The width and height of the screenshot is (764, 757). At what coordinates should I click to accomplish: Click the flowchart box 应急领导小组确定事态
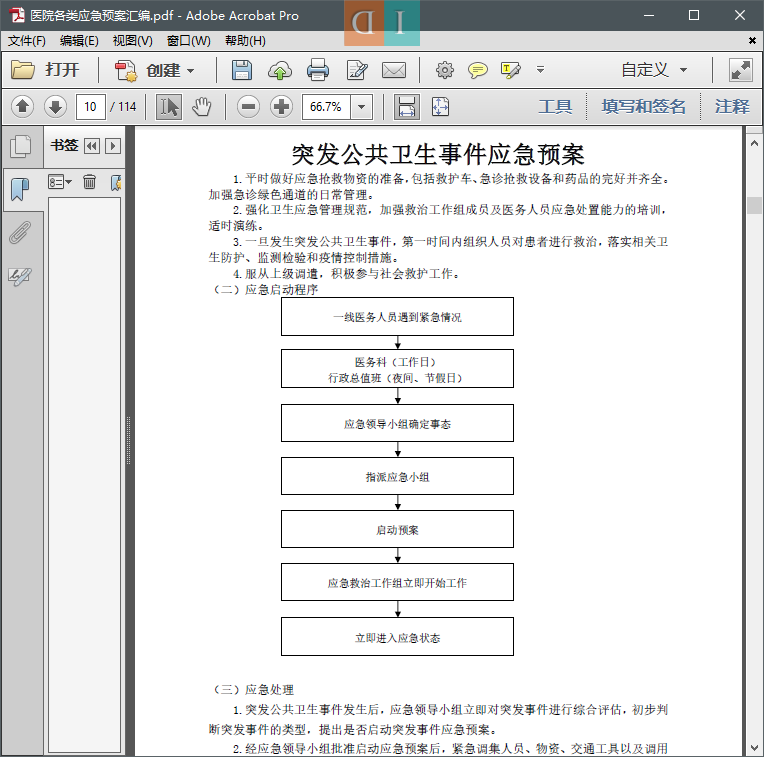(x=397, y=423)
